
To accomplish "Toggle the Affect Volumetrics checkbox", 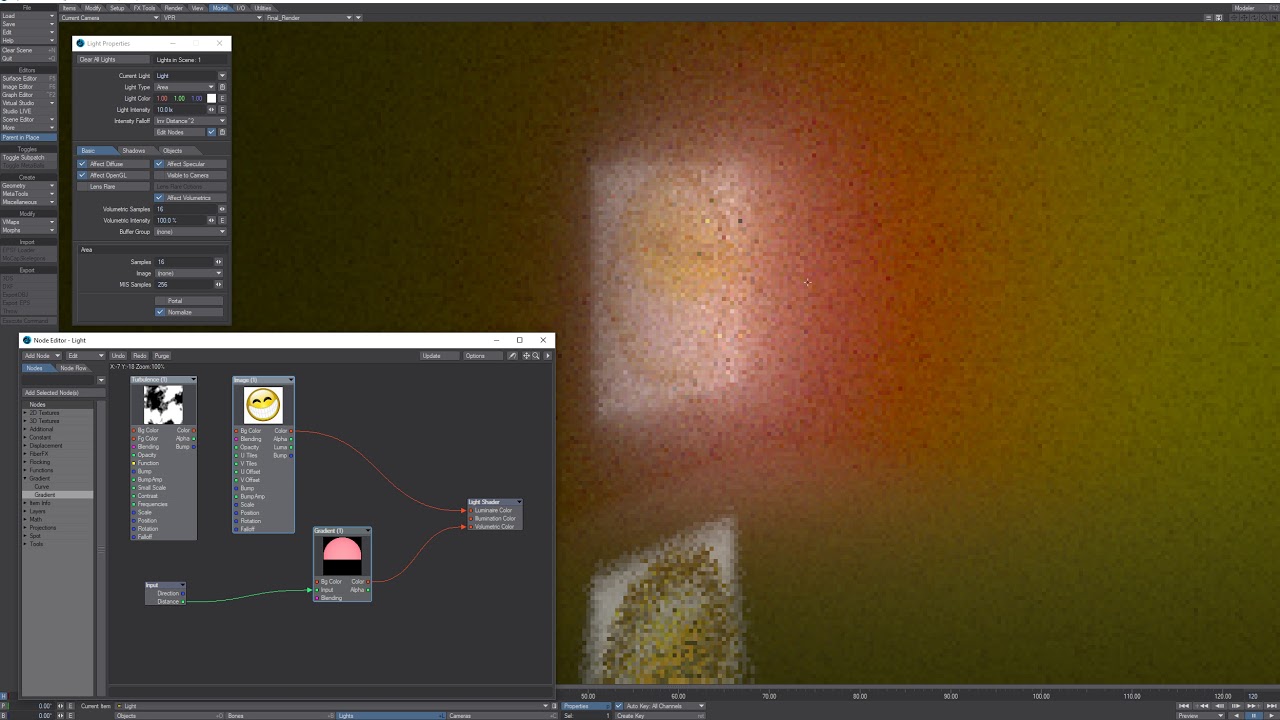I will (159, 198).
